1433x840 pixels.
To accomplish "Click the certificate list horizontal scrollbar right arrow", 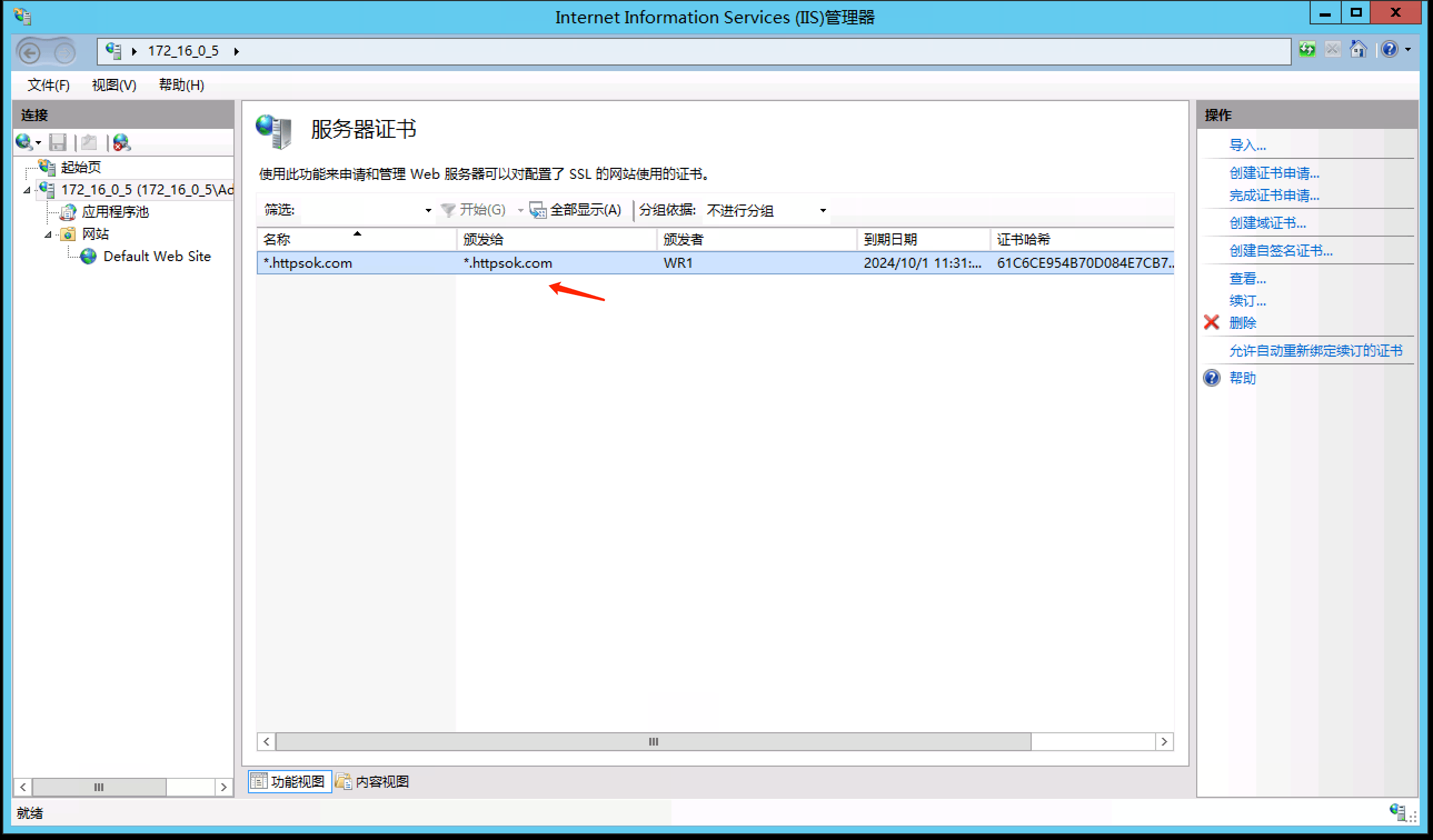I will [x=1164, y=741].
